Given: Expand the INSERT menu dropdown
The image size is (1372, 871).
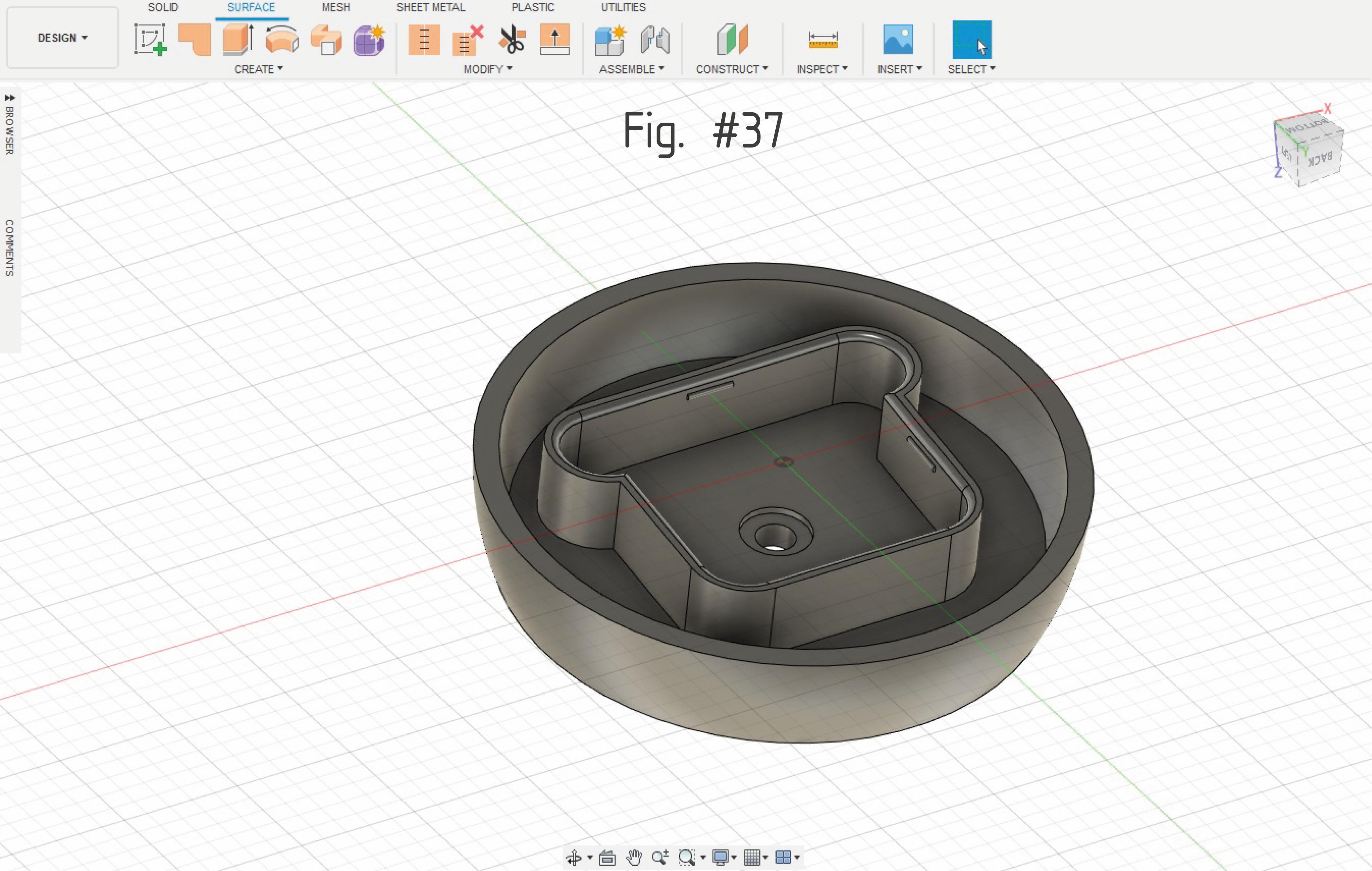Looking at the screenshot, I should click(899, 69).
